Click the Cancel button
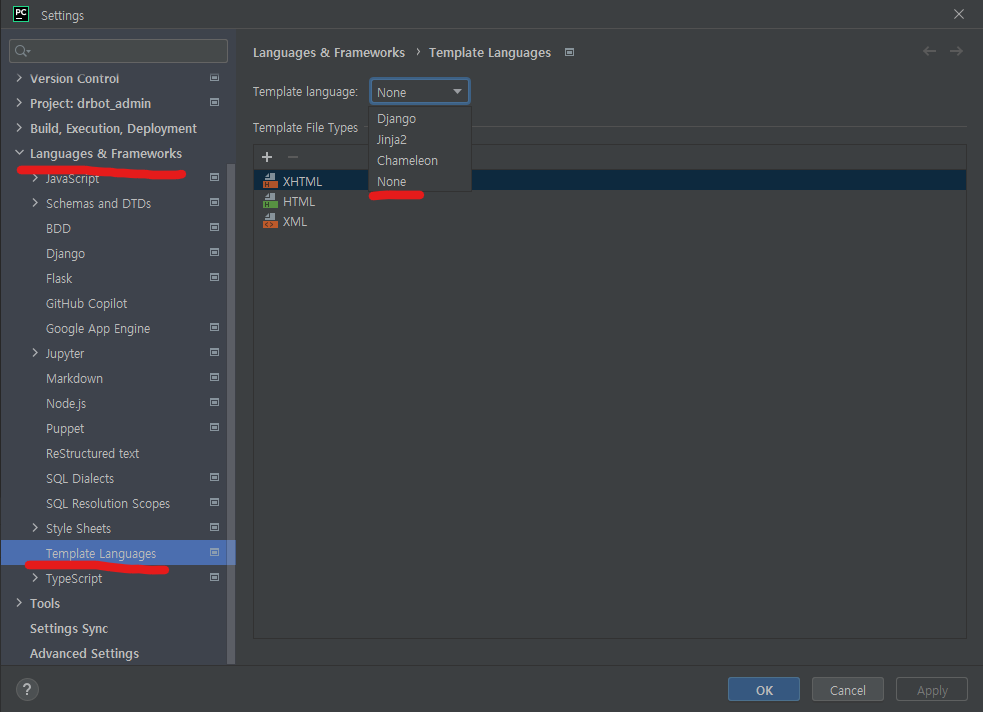Screen dimensions: 983x712 click(848, 689)
